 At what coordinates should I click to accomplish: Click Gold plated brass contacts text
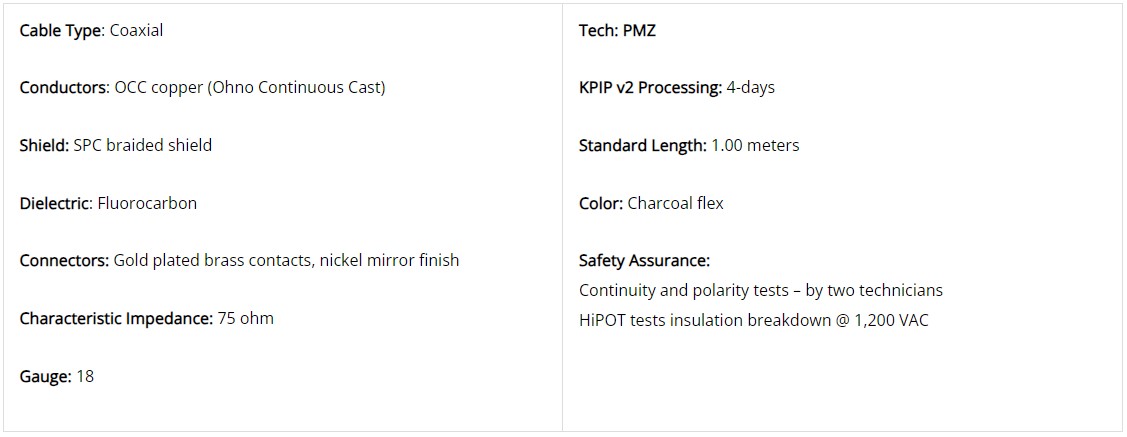tap(211, 260)
